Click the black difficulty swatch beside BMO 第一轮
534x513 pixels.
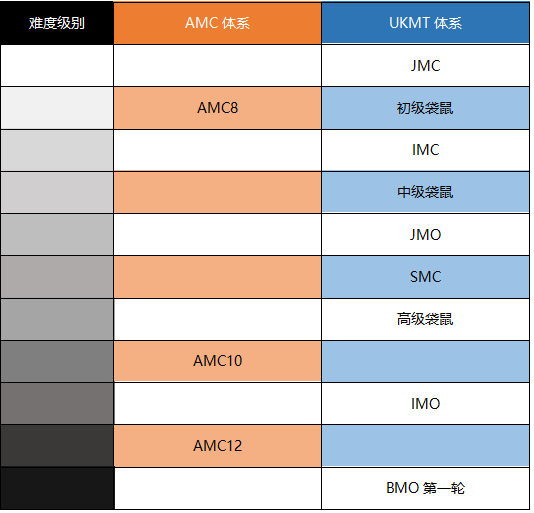(x=57, y=488)
